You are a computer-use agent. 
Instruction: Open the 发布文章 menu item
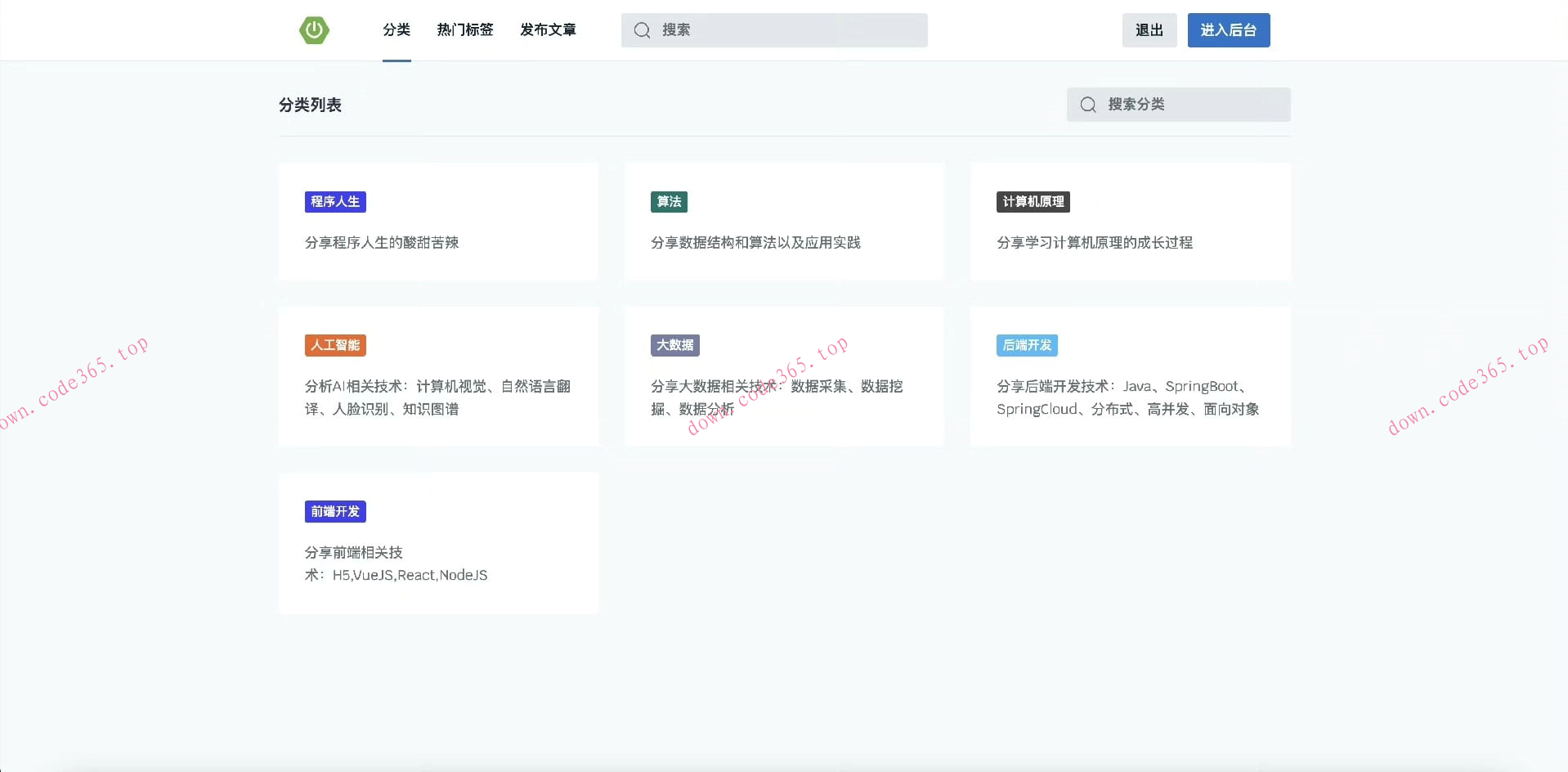[x=548, y=29]
